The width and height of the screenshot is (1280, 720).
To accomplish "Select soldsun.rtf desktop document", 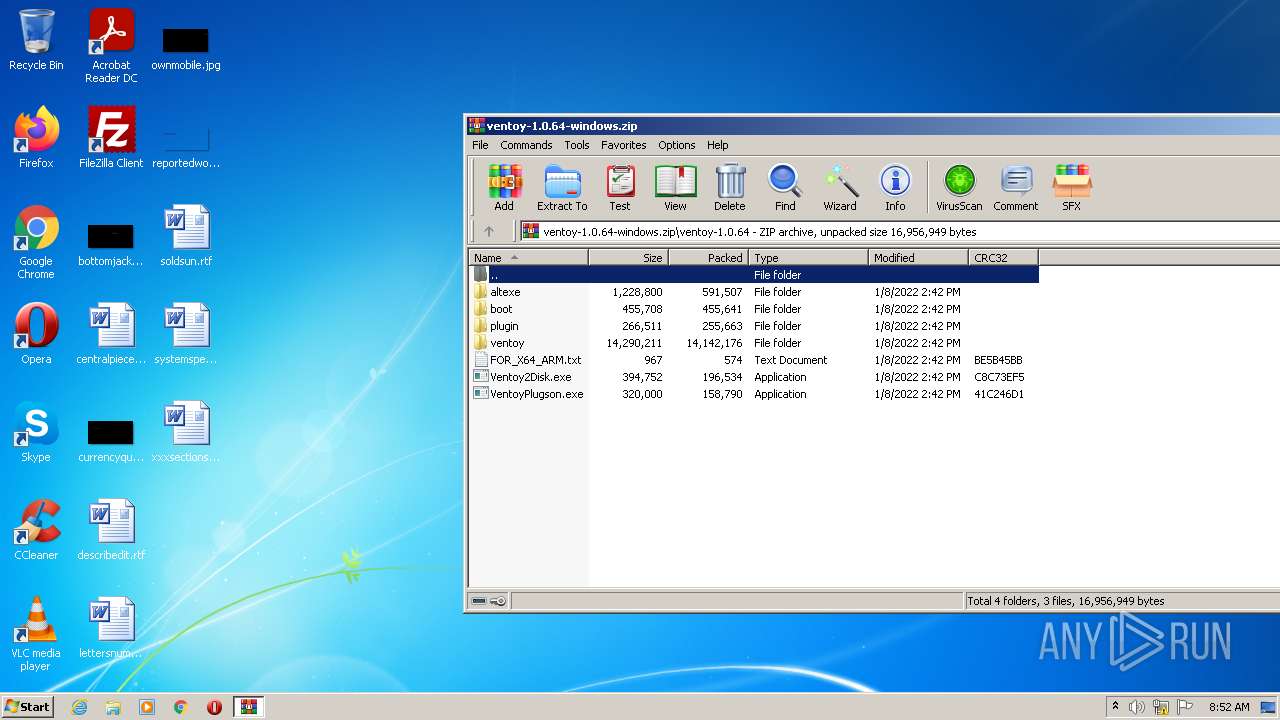I will 186,235.
